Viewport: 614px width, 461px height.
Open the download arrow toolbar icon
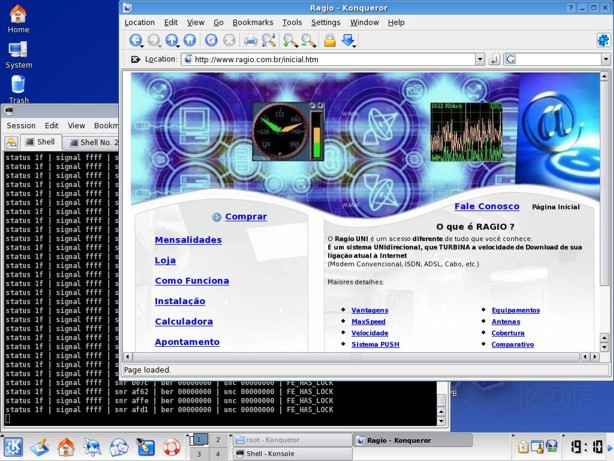[x=348, y=40]
